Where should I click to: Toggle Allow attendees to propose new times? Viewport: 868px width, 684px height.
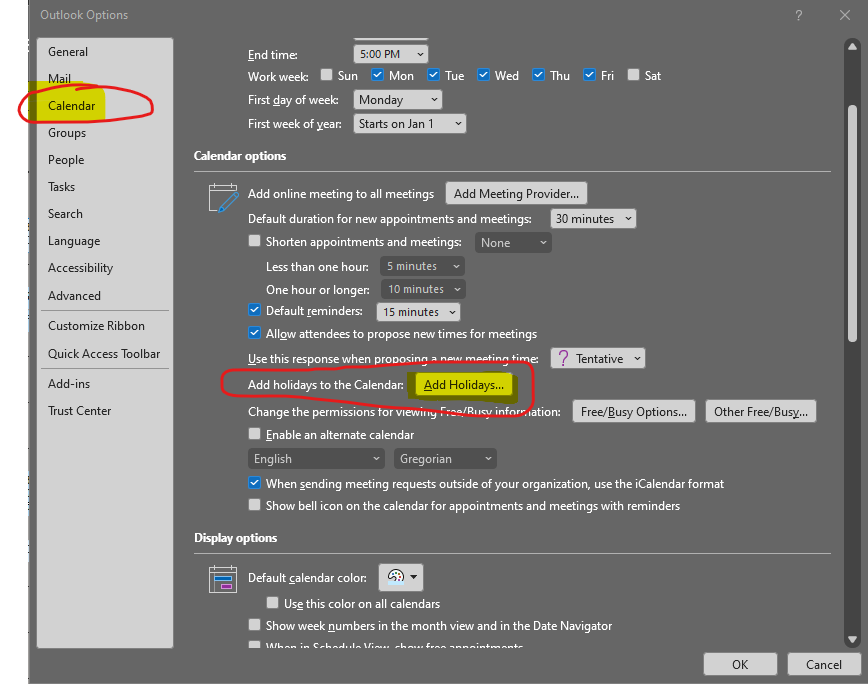255,333
